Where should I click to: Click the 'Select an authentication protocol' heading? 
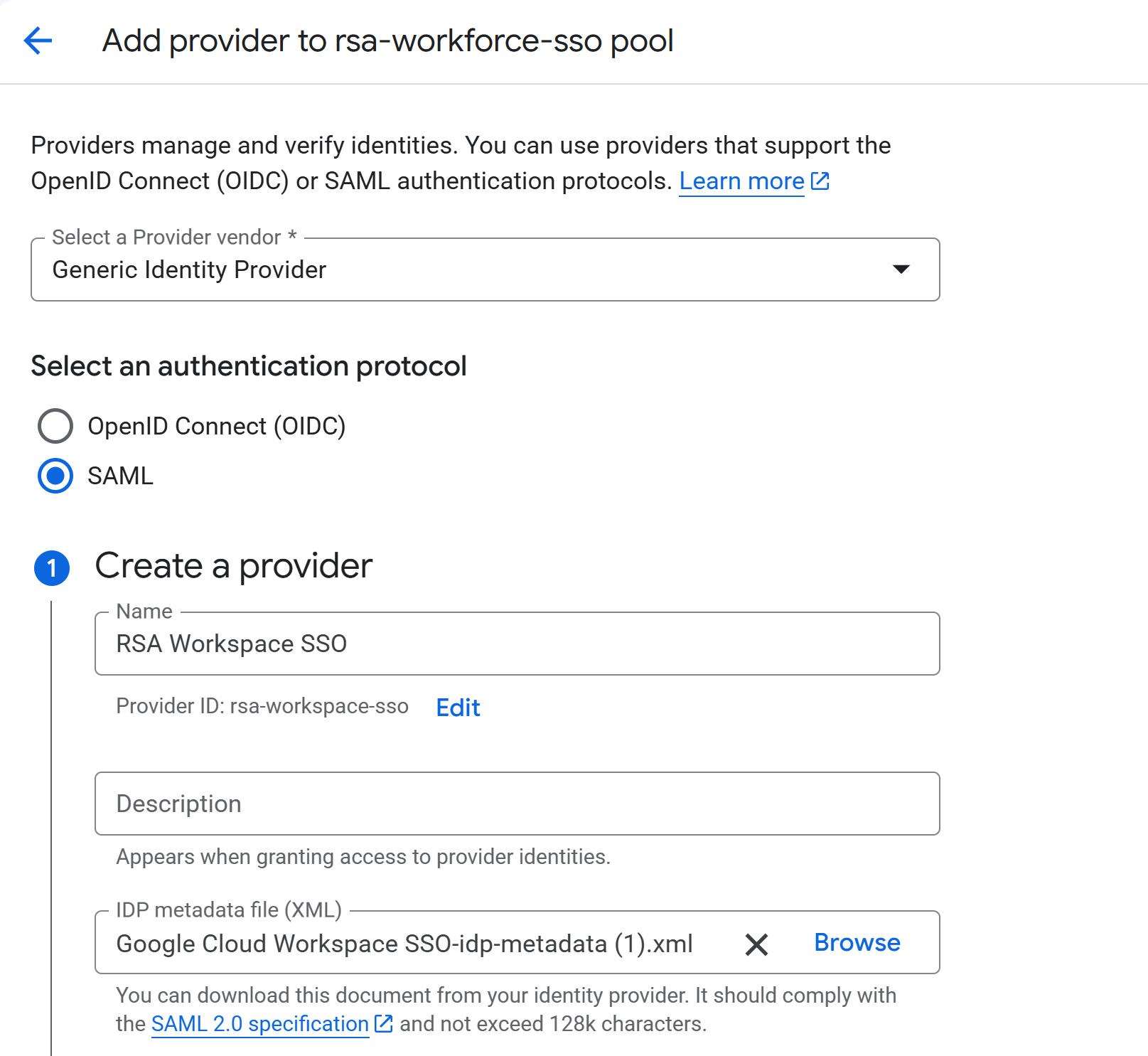(x=249, y=366)
